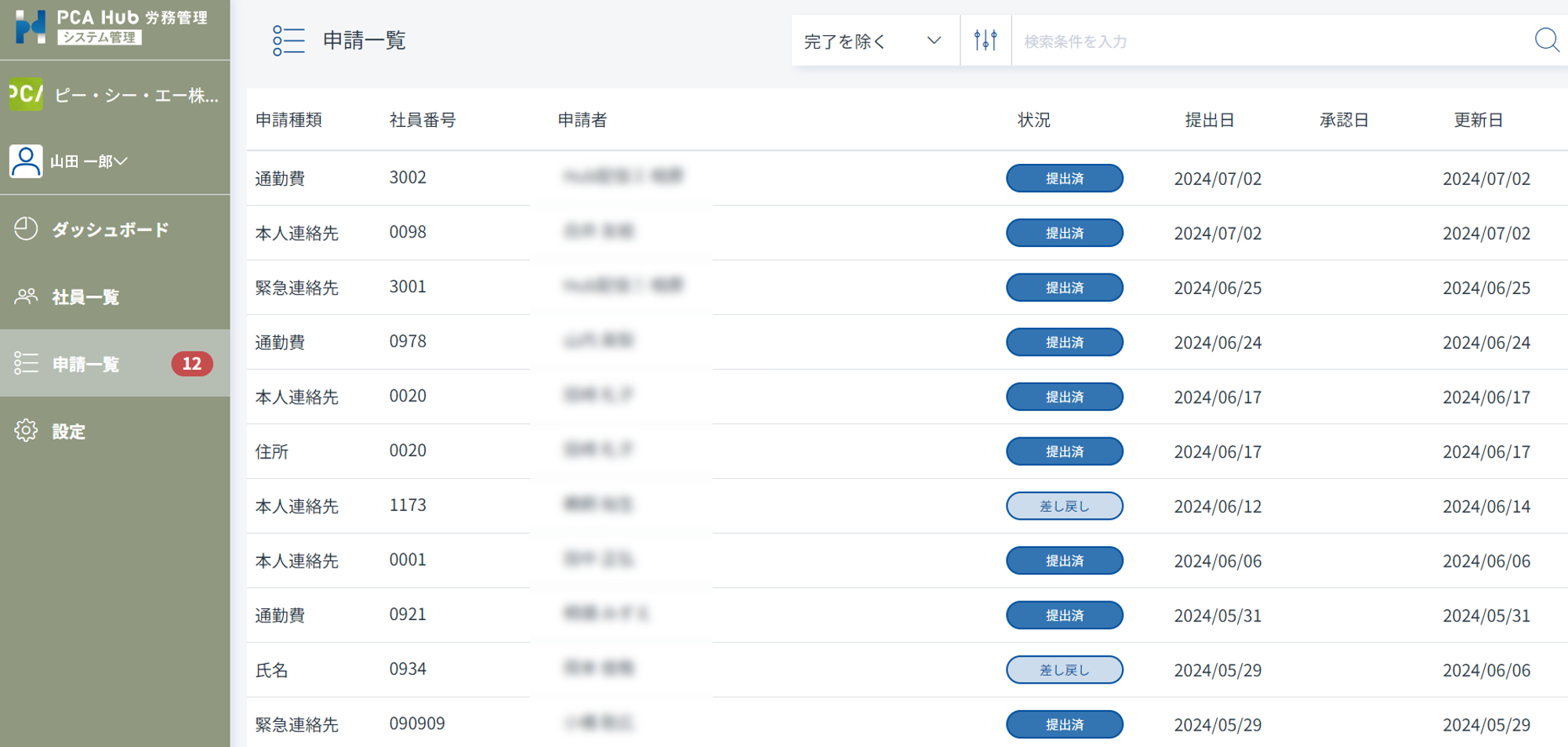Click the user avatar icon
Viewport: 1568px width, 747px height.
(26, 161)
